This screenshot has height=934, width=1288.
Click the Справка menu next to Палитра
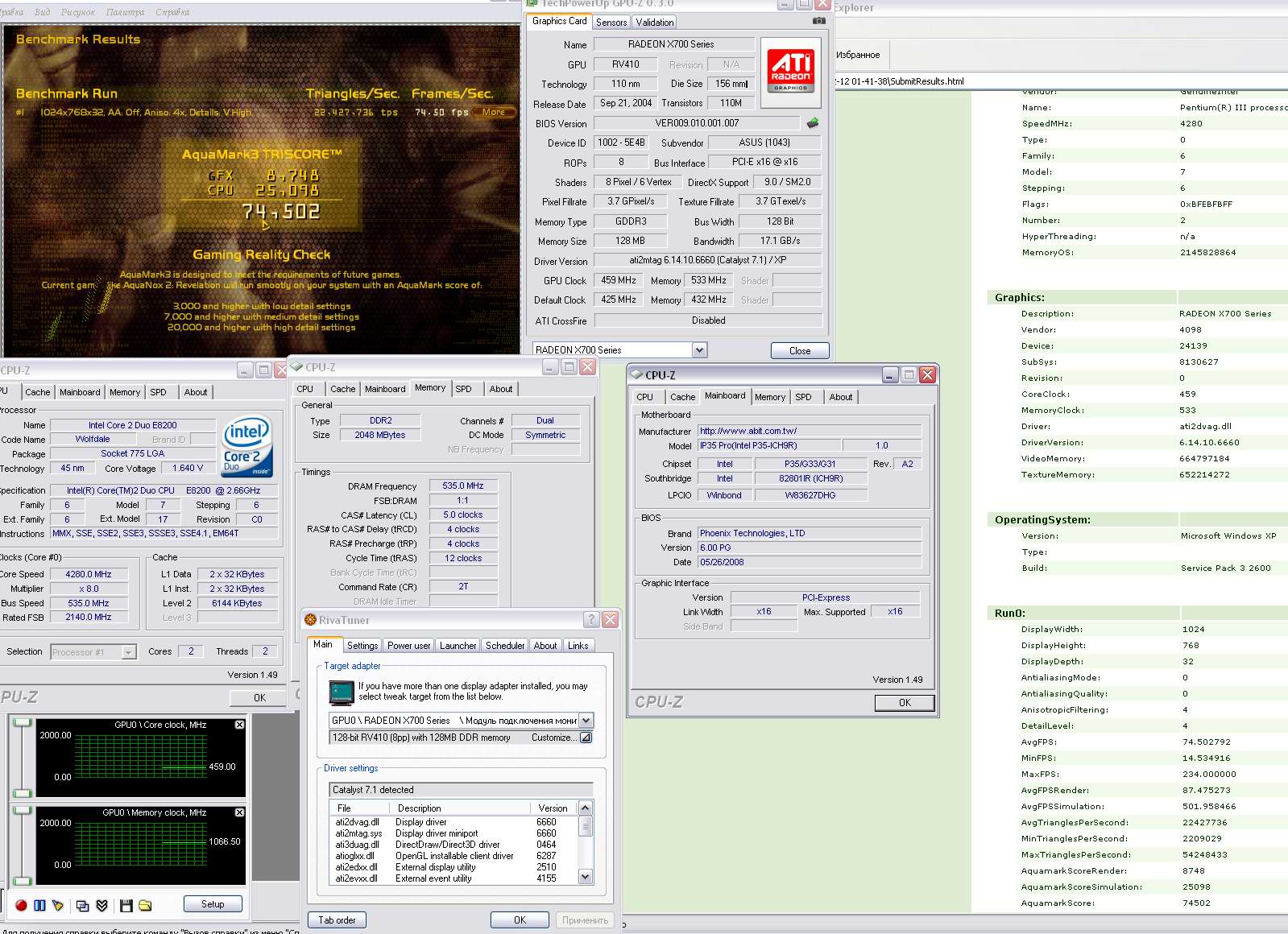click(x=172, y=12)
